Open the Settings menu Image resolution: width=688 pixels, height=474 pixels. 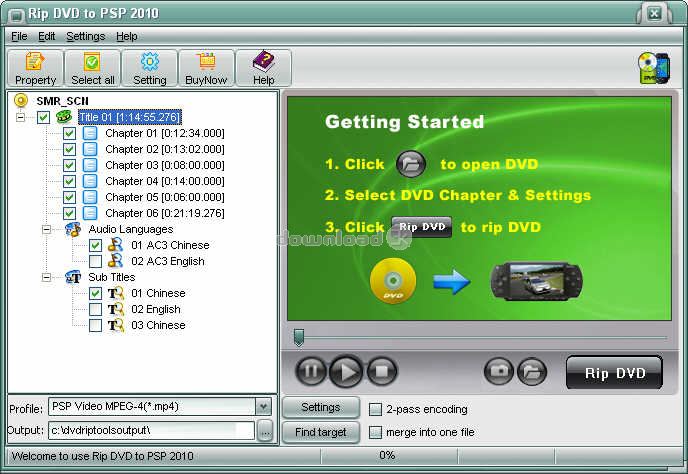[86, 36]
